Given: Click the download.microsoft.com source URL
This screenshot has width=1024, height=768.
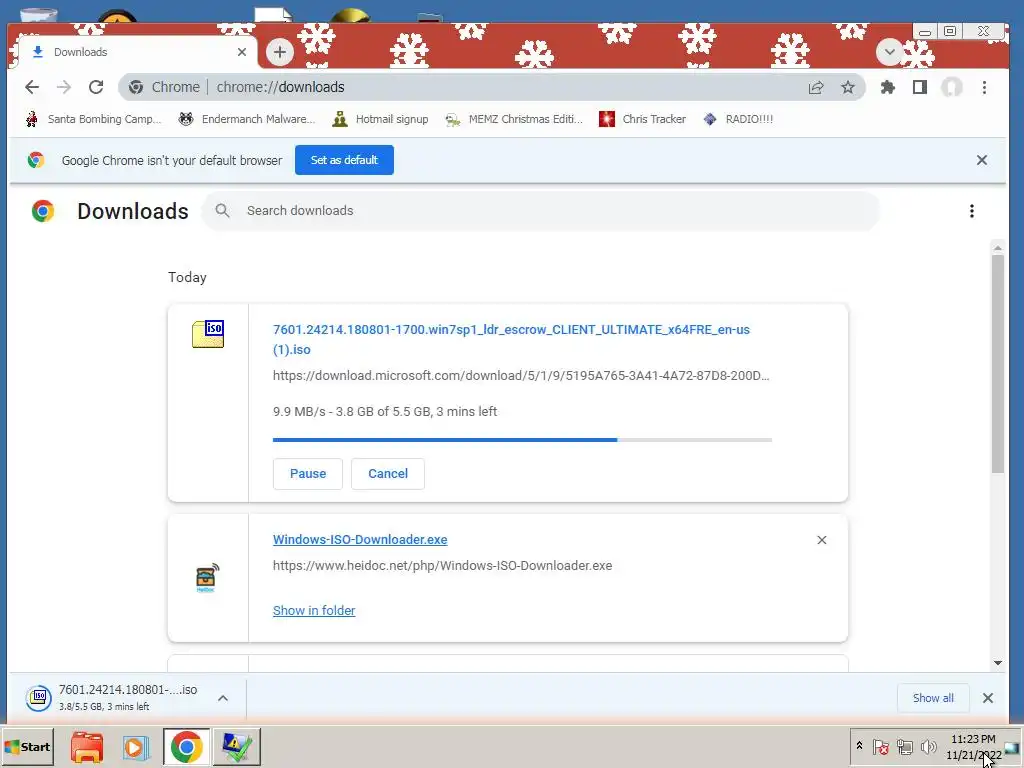Looking at the screenshot, I should click(520, 376).
